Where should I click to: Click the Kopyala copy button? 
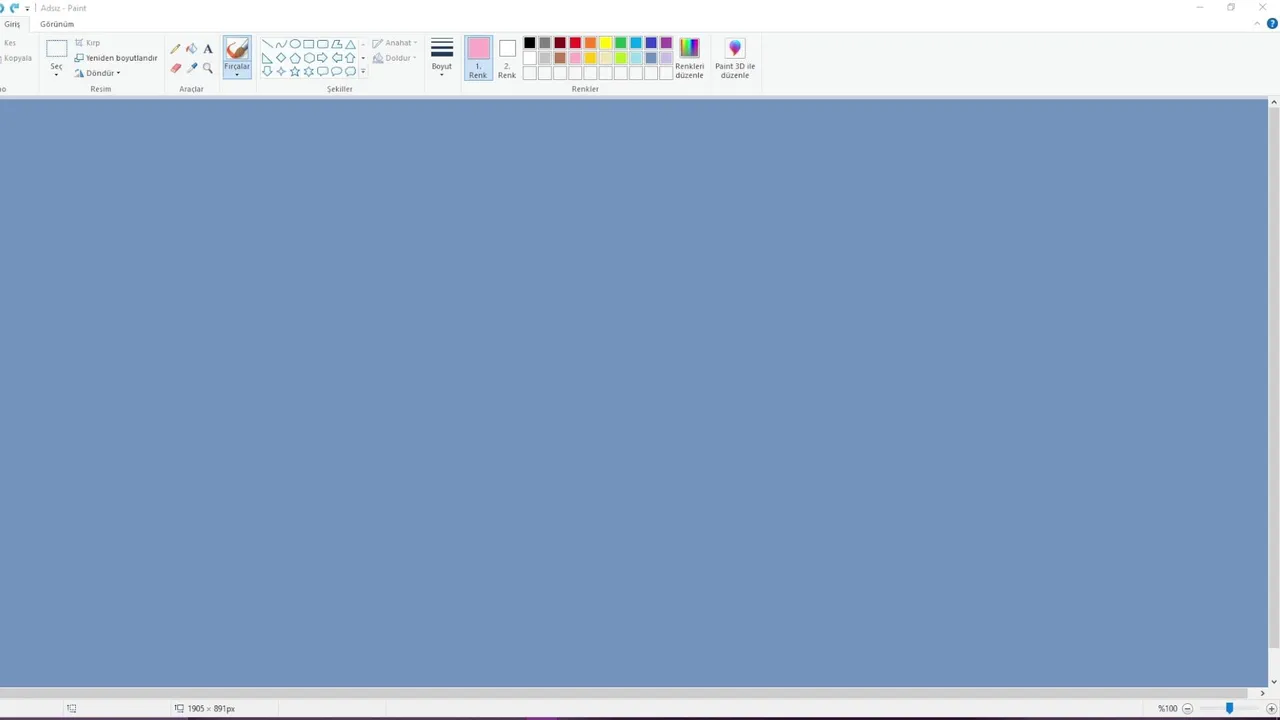click(x=17, y=58)
